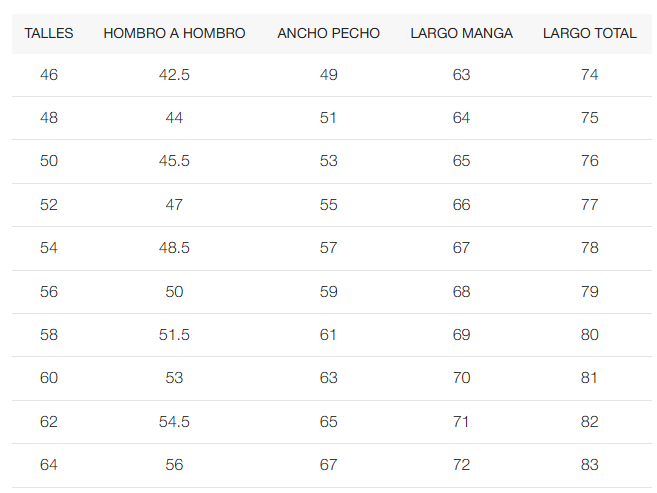This screenshot has width=657, height=493.
Task: Select size 52 in the TALLES column
Action: tap(49, 204)
